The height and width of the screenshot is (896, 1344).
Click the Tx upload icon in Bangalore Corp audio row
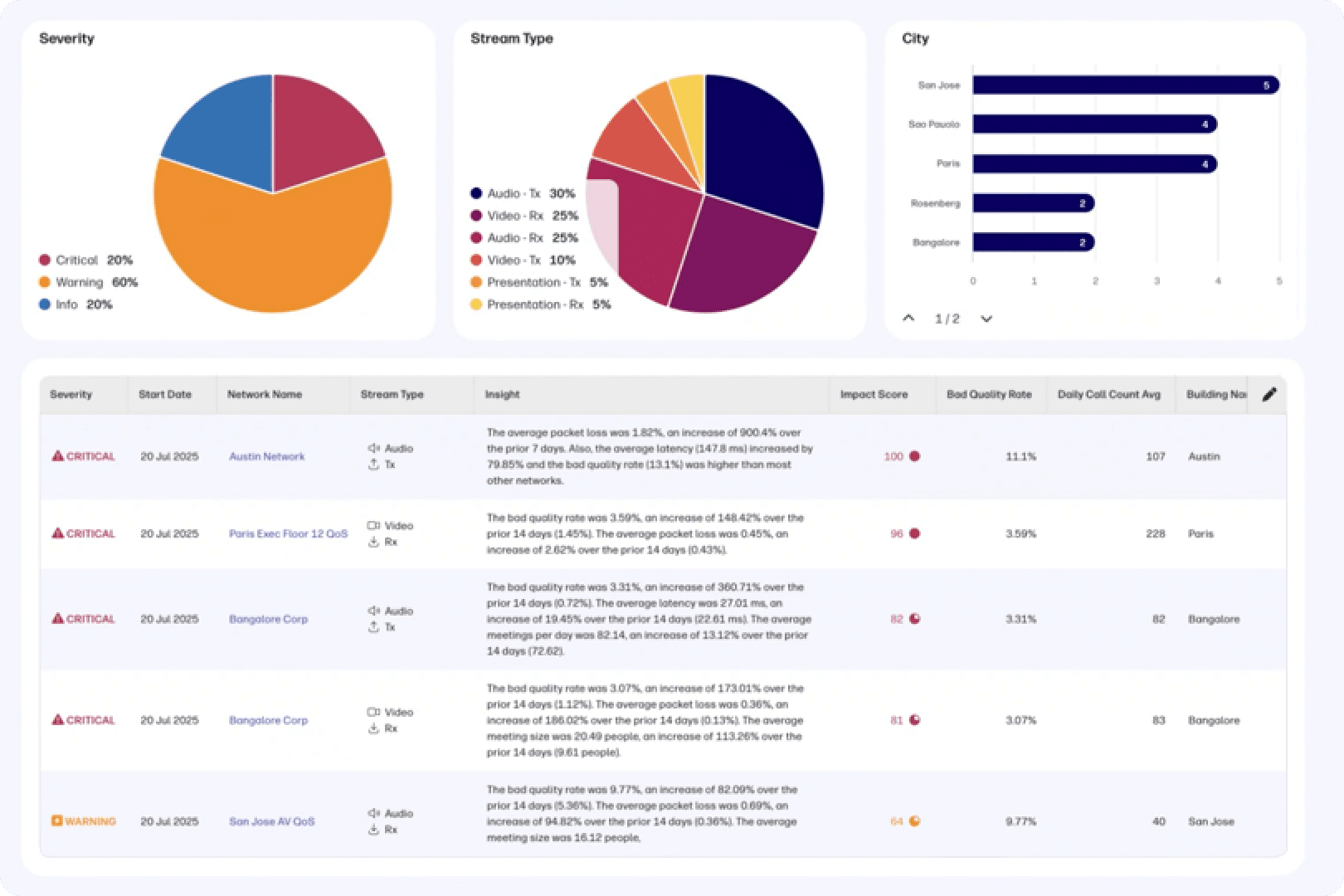click(x=375, y=628)
